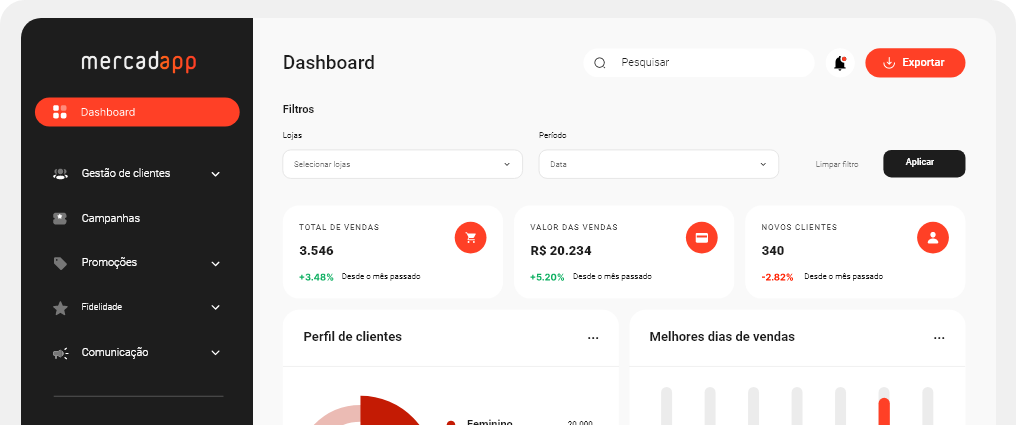Open the Selecionar lojas dropdown
Image resolution: width=1016 pixels, height=425 pixels.
tap(402, 164)
